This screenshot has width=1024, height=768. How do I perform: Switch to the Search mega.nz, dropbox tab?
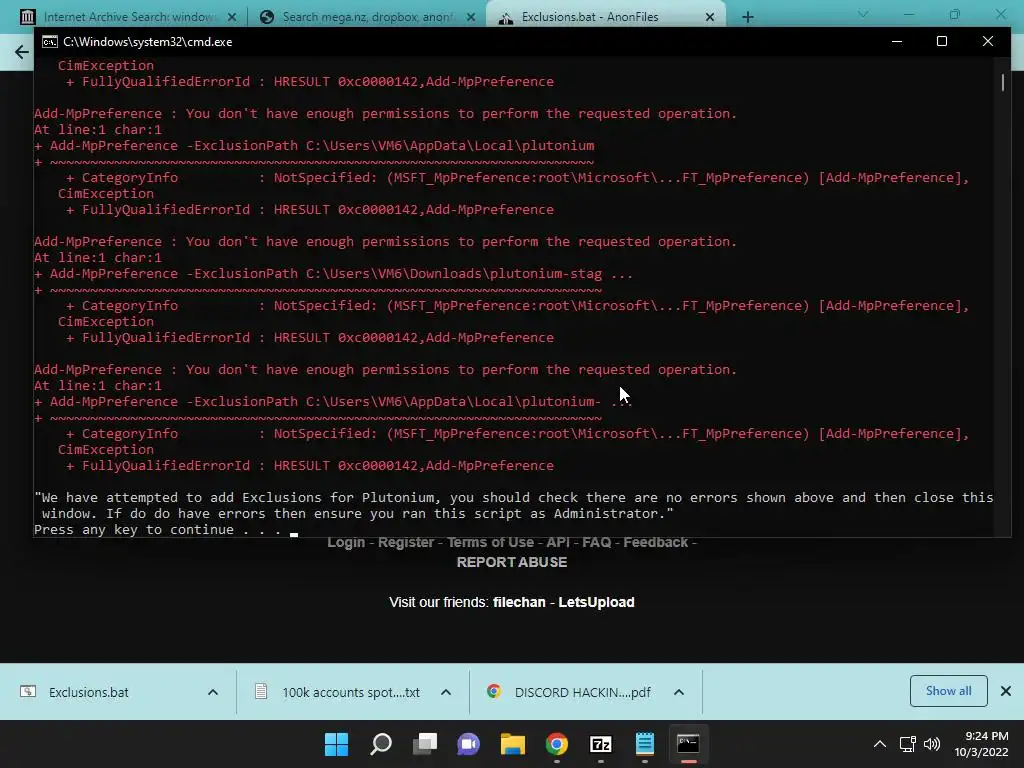pos(366,17)
